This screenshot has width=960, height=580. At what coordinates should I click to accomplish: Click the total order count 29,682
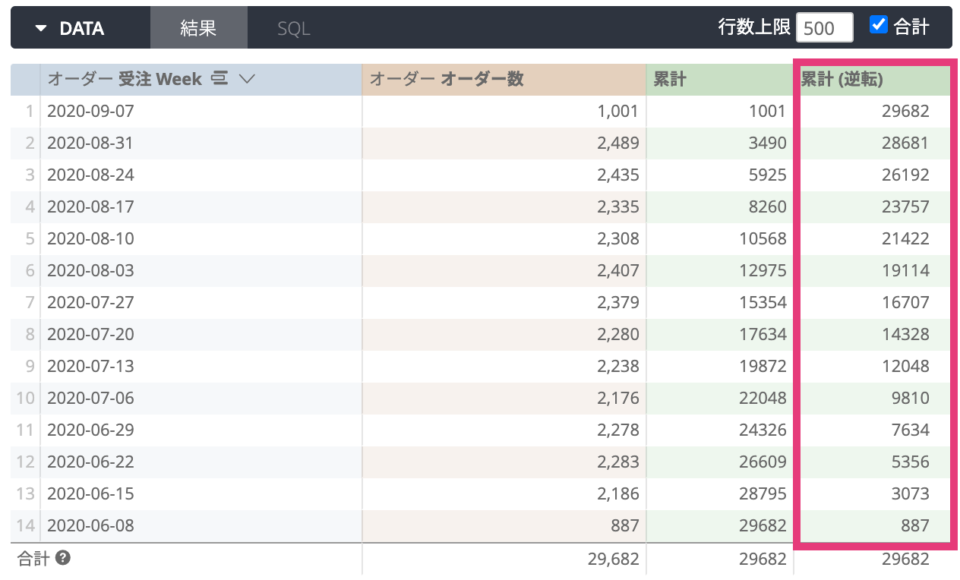[613, 559]
